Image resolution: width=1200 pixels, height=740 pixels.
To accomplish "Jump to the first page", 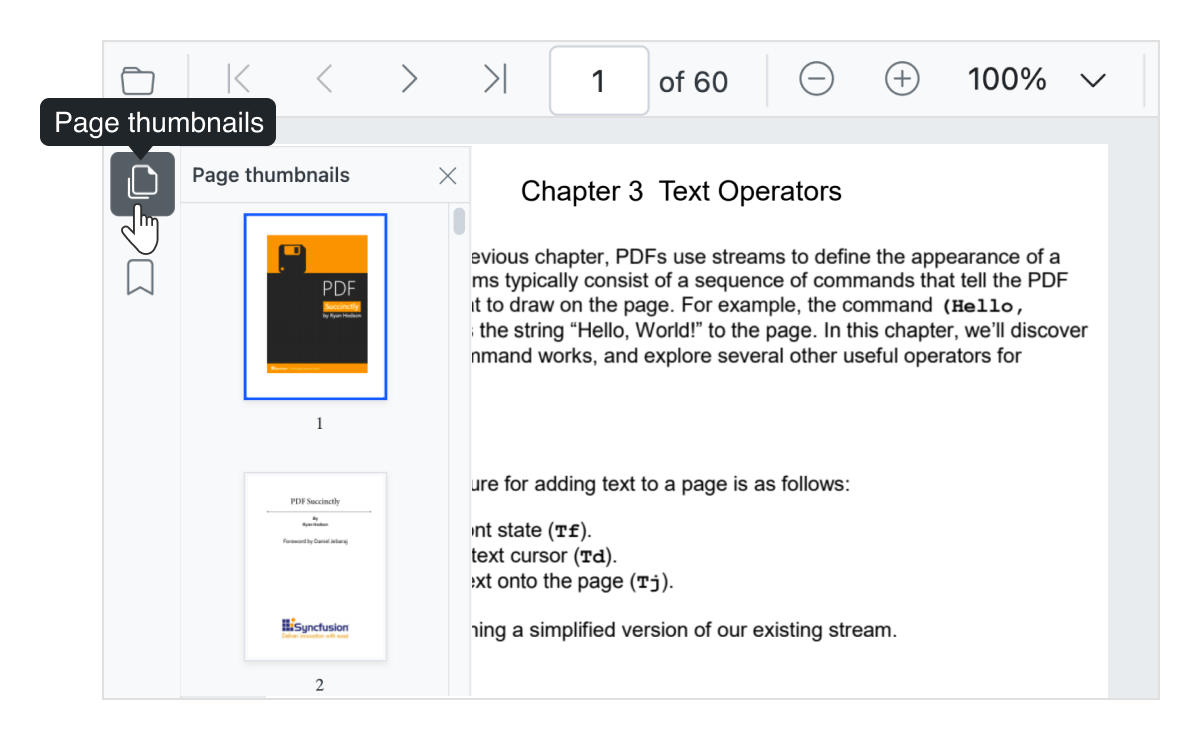I will [x=238, y=79].
